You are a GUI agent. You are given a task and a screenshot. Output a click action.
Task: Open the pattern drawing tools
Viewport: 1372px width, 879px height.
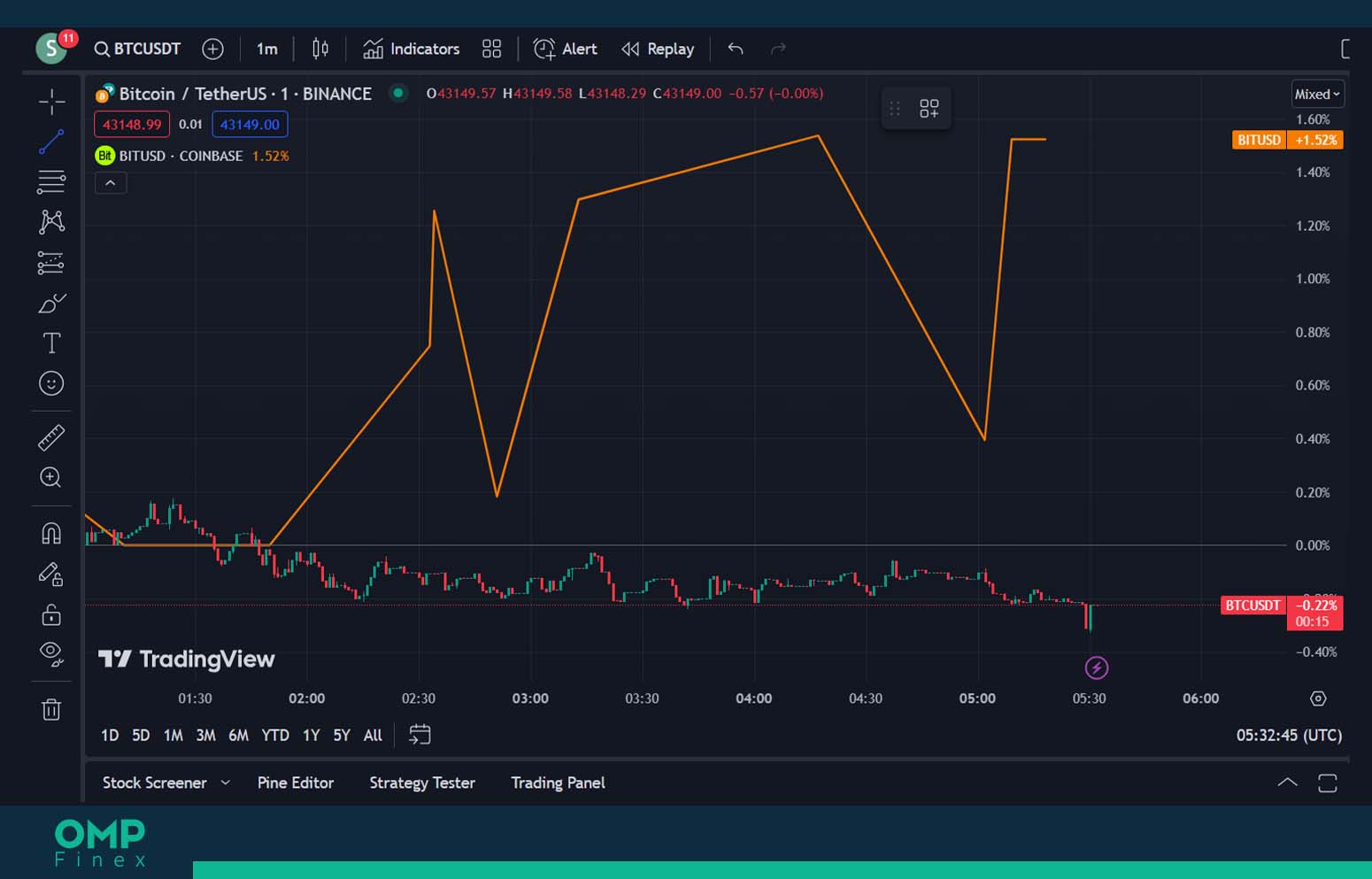point(51,221)
